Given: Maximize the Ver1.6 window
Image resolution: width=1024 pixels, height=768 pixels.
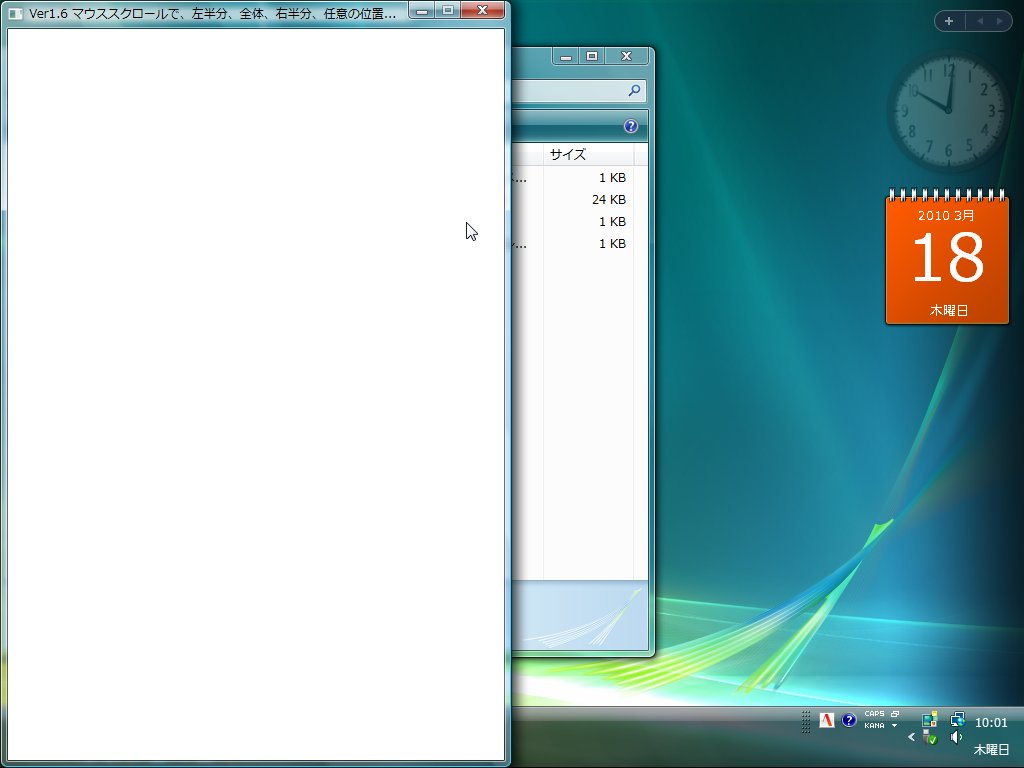Looking at the screenshot, I should pyautogui.click(x=448, y=10).
